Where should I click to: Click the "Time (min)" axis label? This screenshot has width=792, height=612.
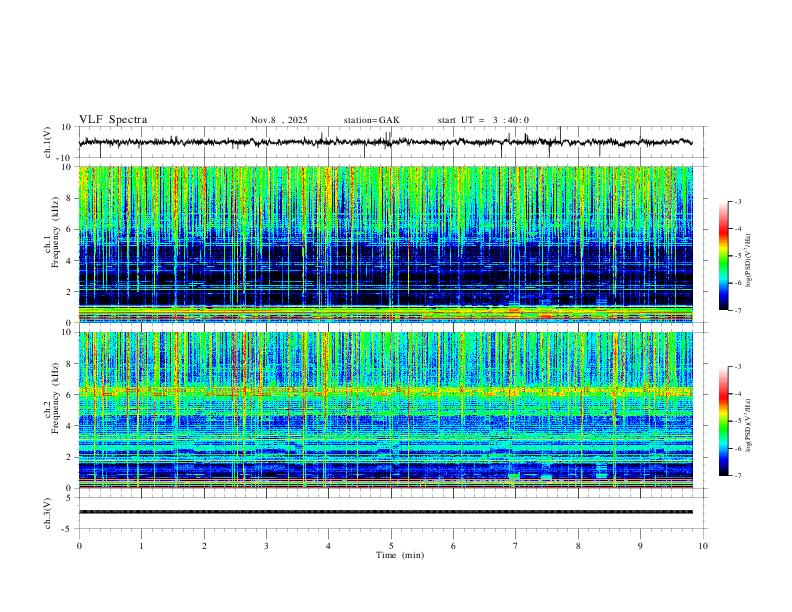click(400, 555)
